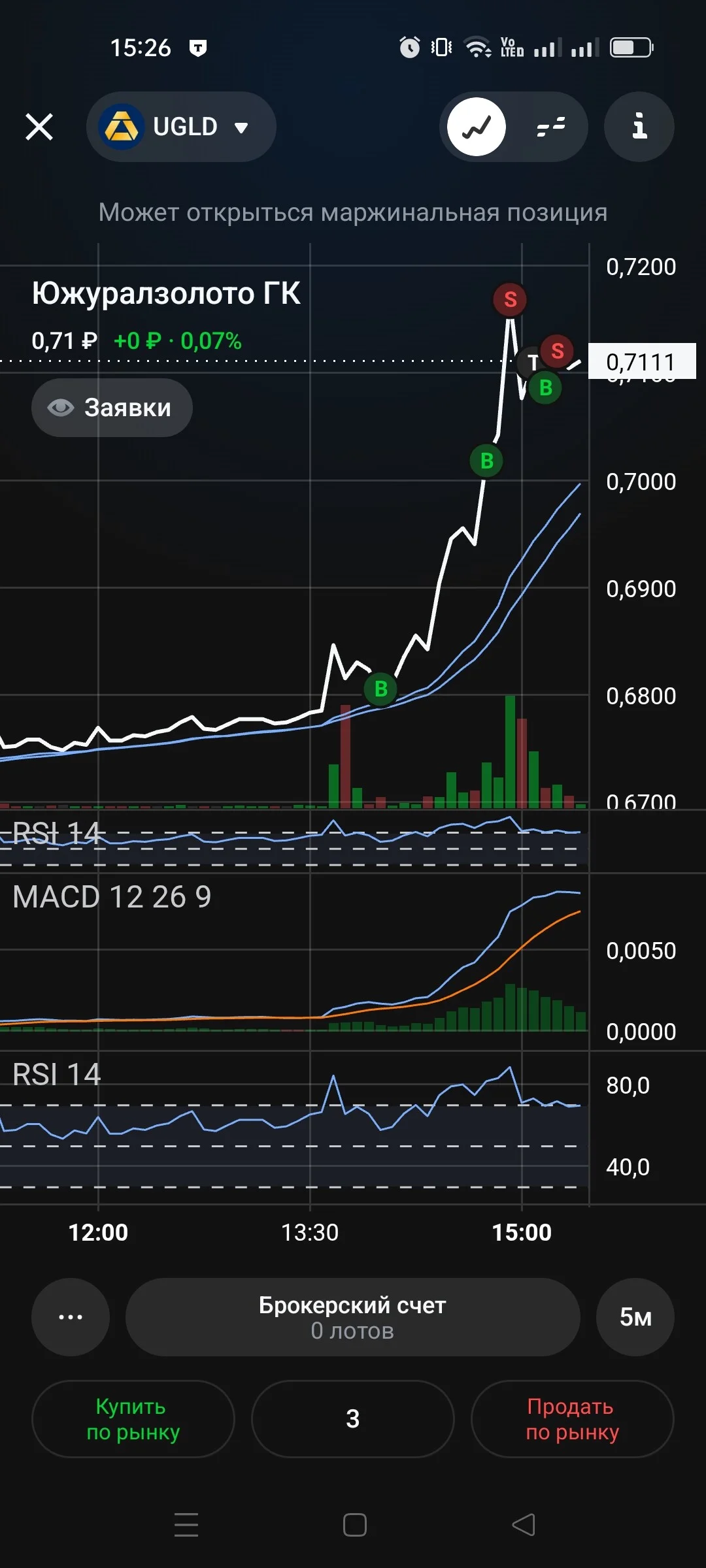This screenshot has width=706, height=1568.
Task: Tap the Южуралзолото ГК company name
Action: [x=166, y=293]
